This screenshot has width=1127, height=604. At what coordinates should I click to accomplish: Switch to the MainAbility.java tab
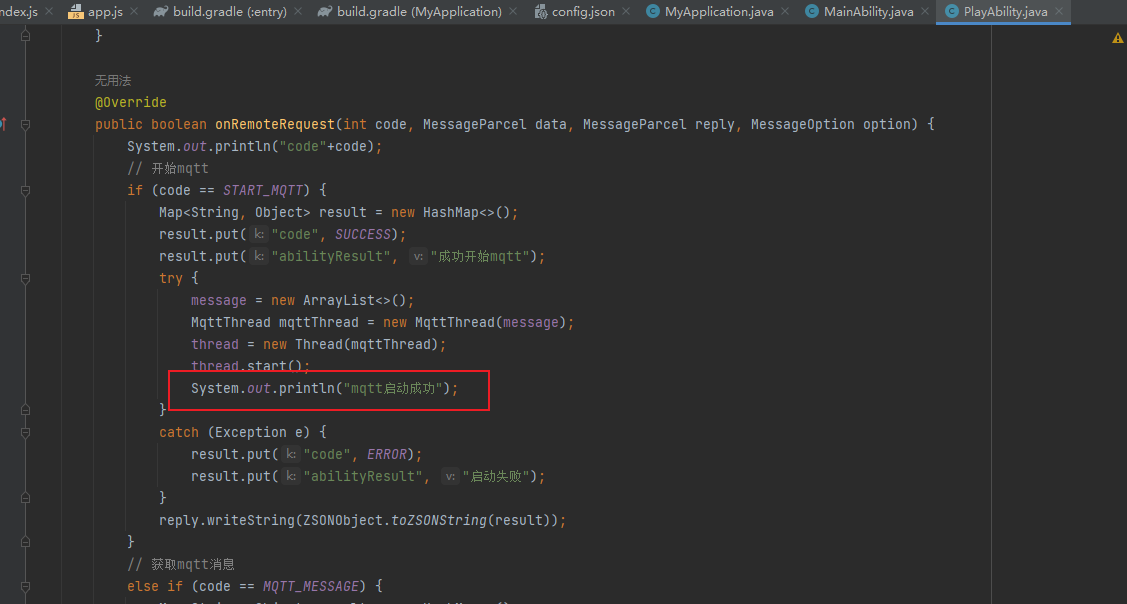click(869, 12)
